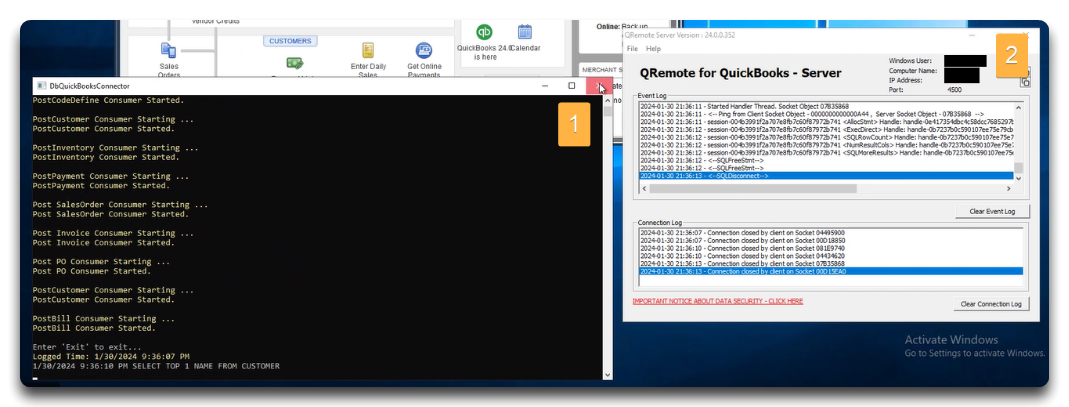Select the SQLRowCount event log row
The height and width of the screenshot is (407, 1069).
(826, 137)
